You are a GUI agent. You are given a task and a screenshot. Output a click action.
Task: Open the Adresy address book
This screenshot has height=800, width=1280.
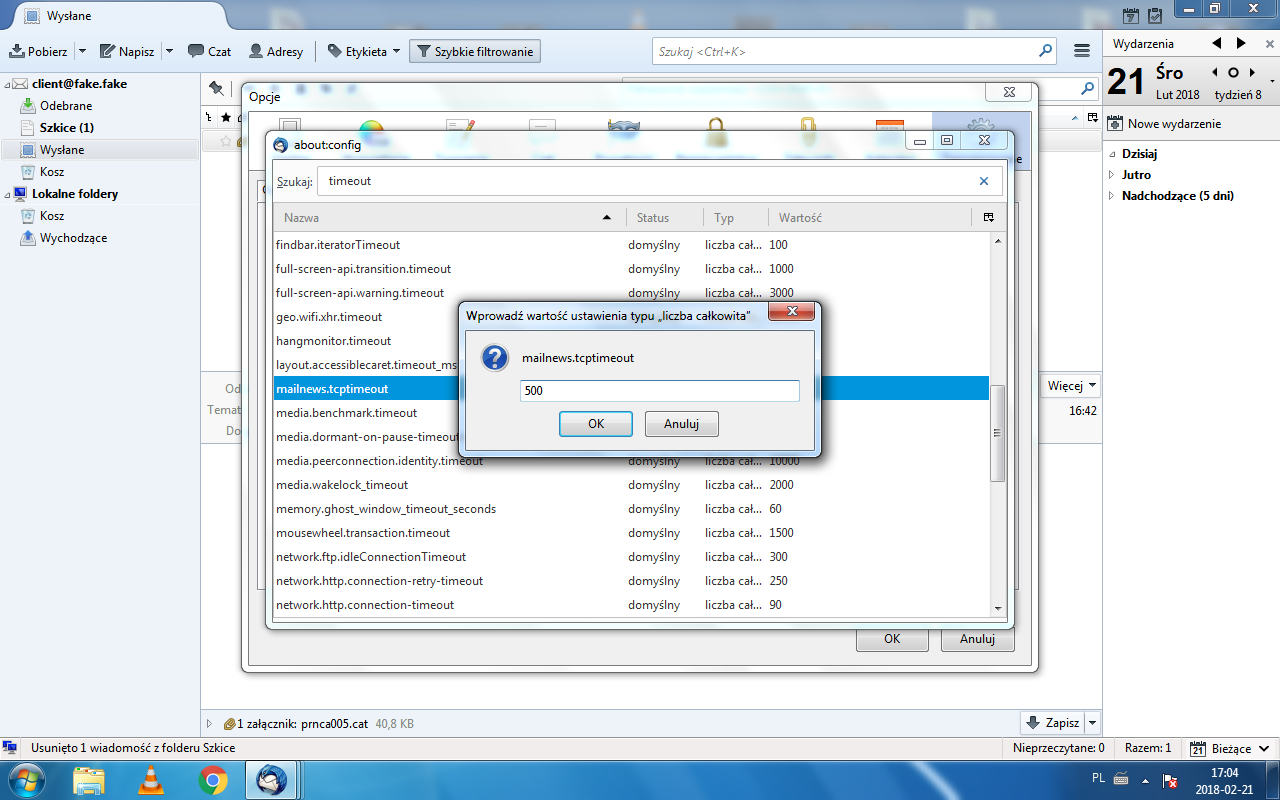276,51
